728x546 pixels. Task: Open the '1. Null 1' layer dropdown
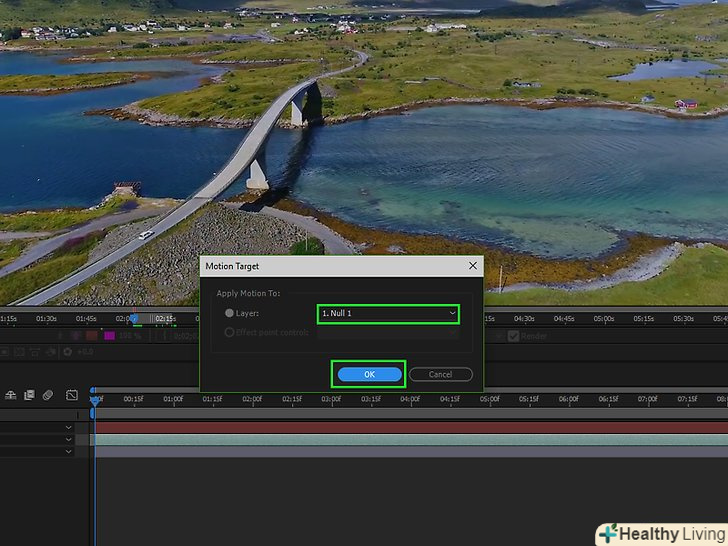(388, 313)
